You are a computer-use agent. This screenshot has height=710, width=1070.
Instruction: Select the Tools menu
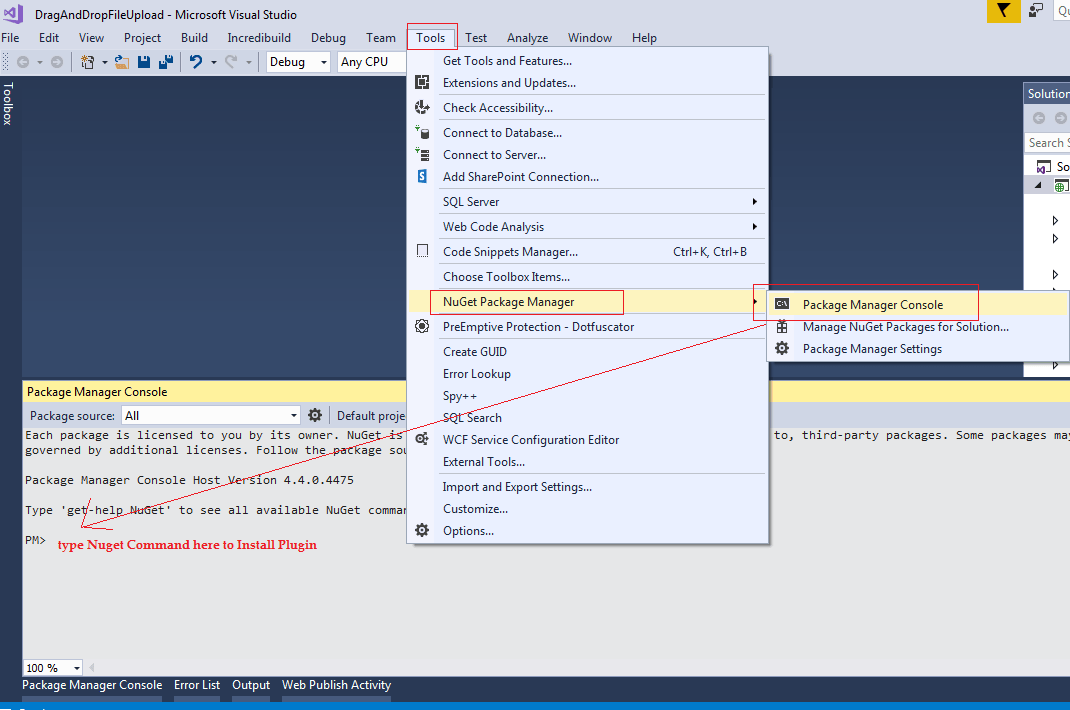click(x=431, y=37)
